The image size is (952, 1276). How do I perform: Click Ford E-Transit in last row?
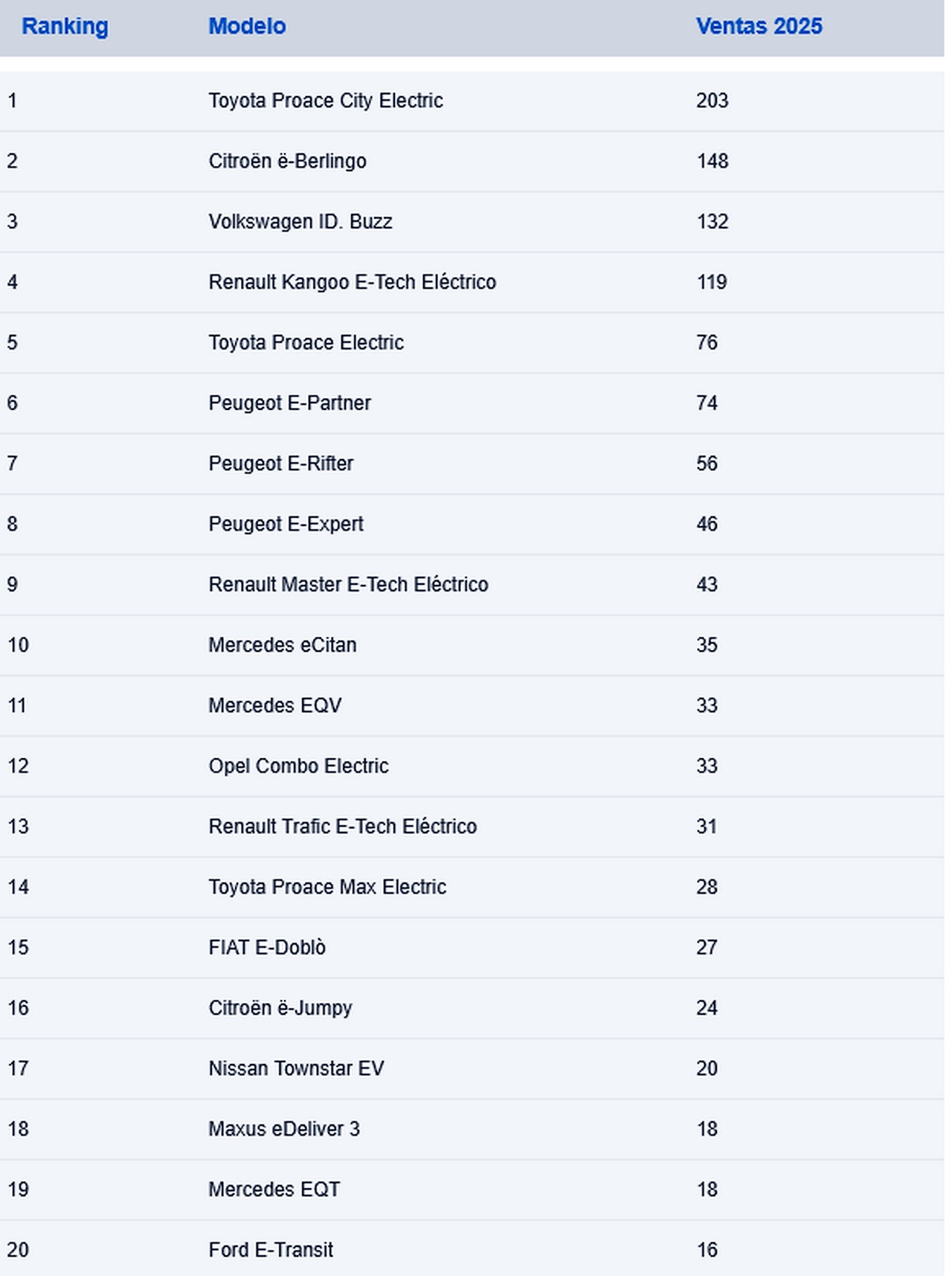271,1250
